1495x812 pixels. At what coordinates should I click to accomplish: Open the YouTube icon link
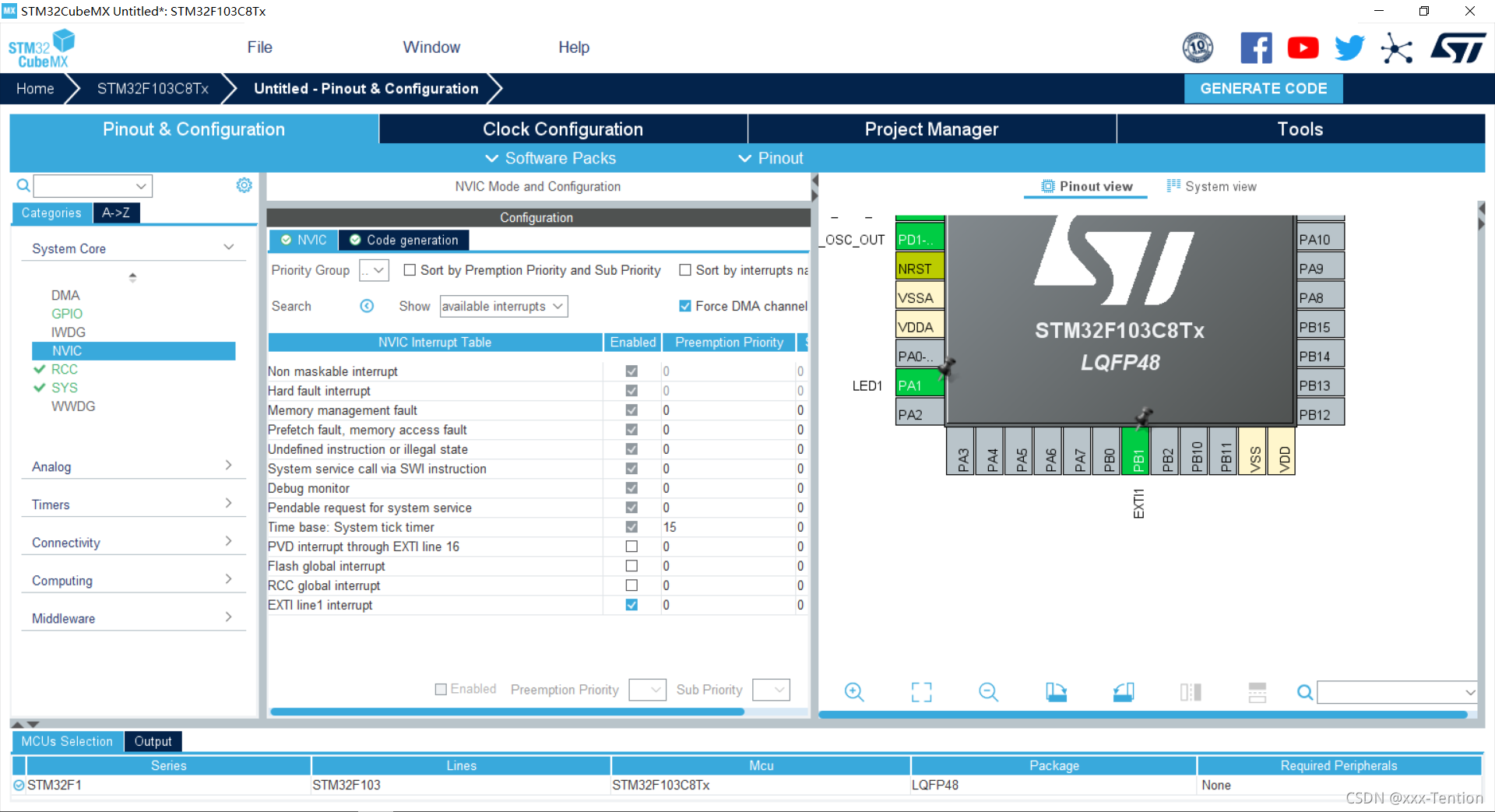pyautogui.click(x=1303, y=48)
